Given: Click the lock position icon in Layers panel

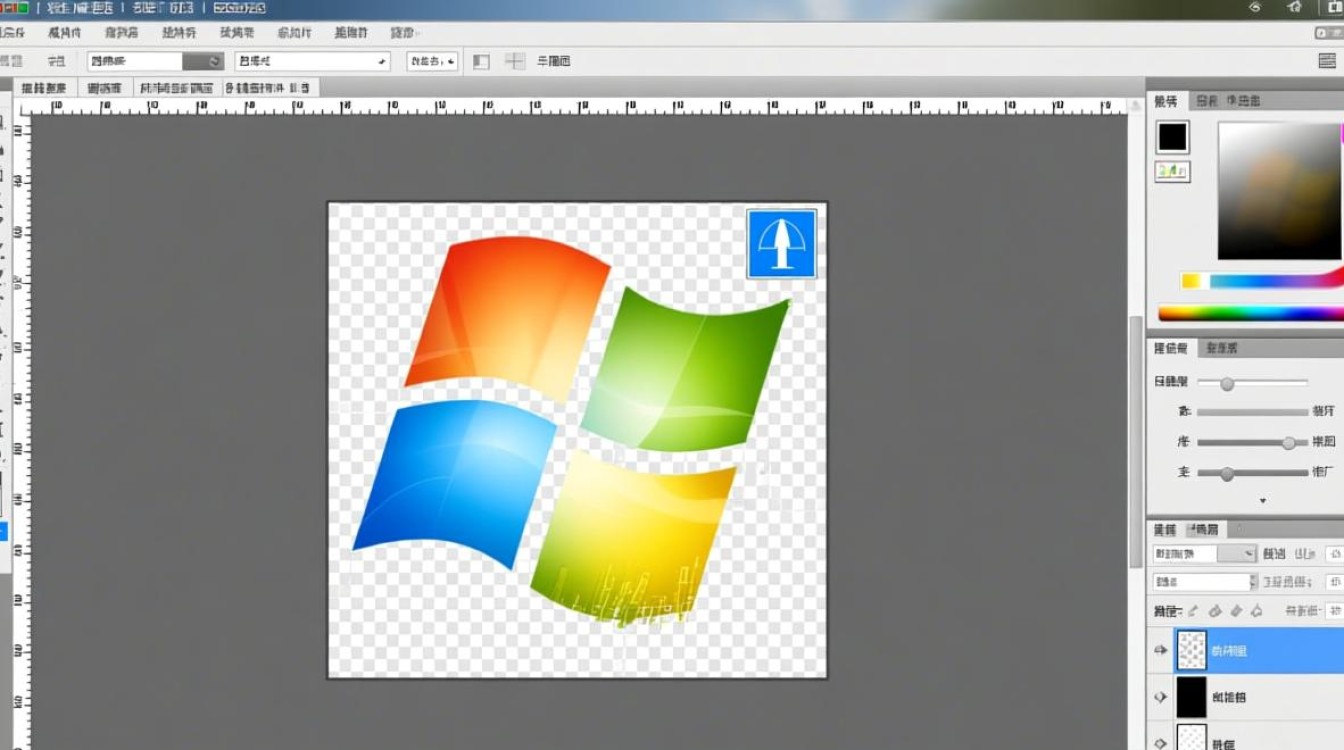Looking at the screenshot, I should pyautogui.click(x=1236, y=610).
